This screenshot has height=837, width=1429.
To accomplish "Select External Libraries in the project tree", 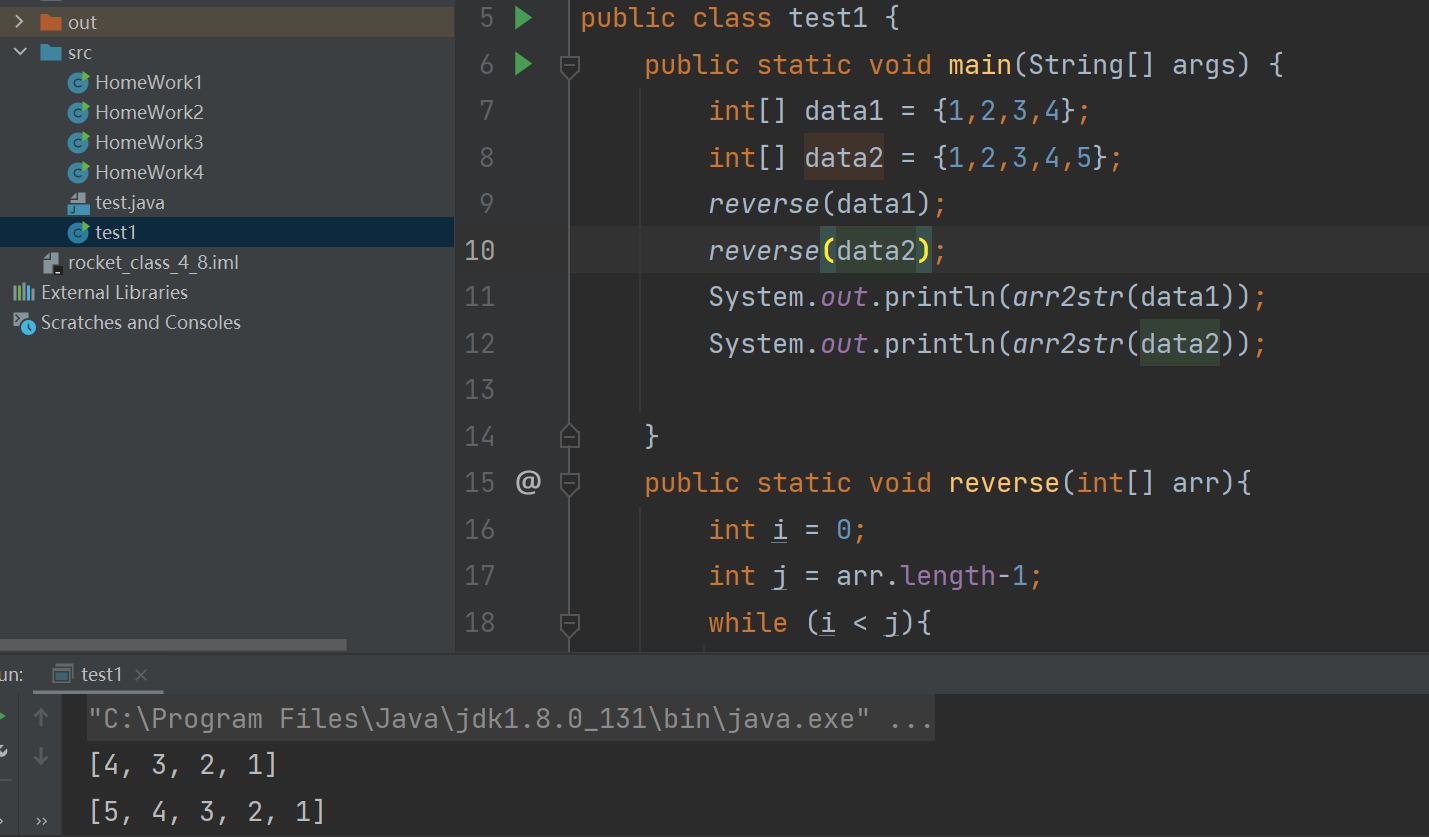I will pyautogui.click(x=114, y=292).
